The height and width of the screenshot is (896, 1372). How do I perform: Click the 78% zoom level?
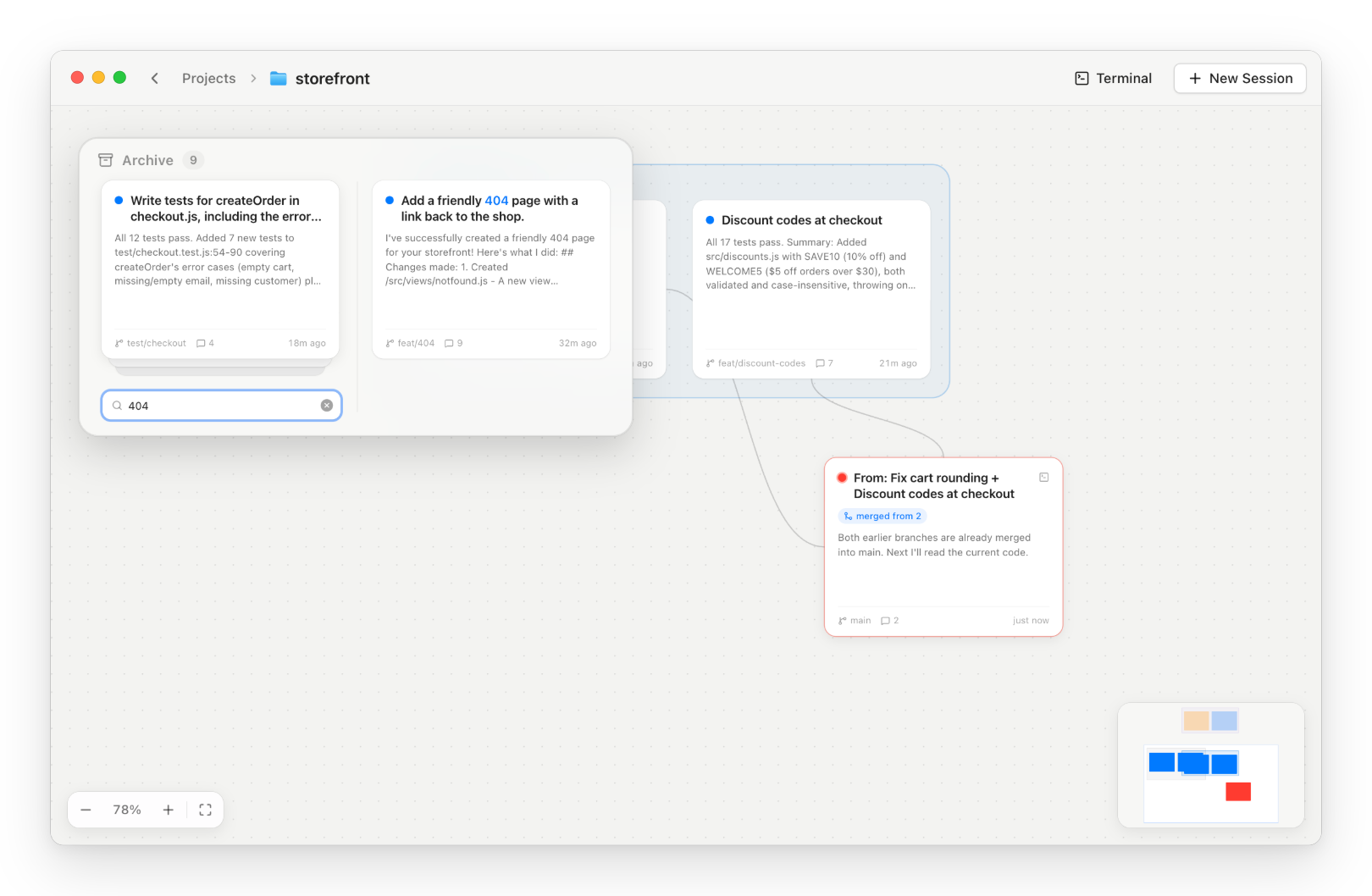point(127,810)
